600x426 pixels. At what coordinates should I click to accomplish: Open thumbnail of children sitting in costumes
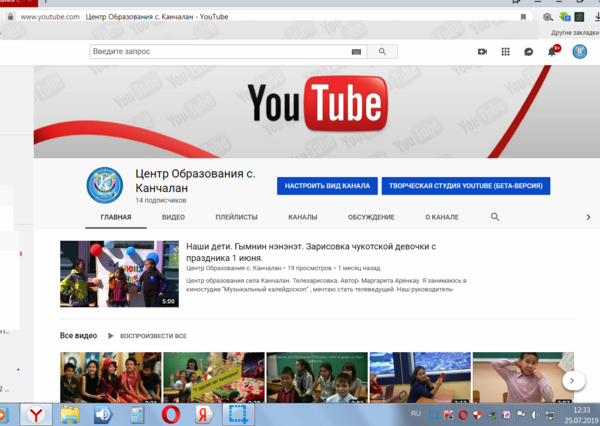coord(111,377)
